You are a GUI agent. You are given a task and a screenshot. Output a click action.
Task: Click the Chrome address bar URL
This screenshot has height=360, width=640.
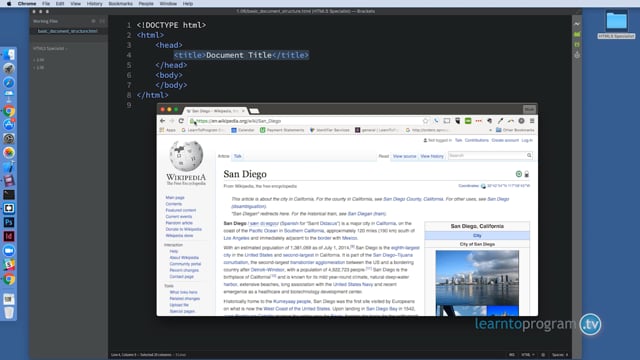point(239,121)
